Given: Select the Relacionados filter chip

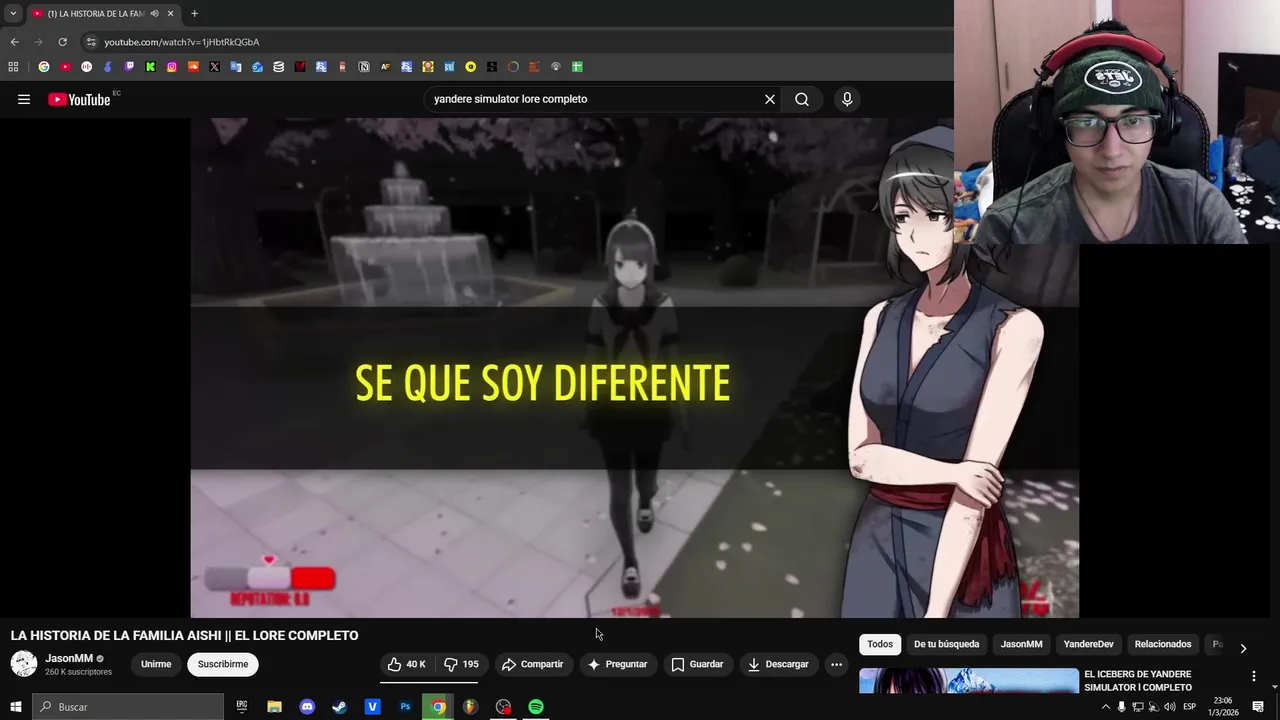Looking at the screenshot, I should point(1163,644).
